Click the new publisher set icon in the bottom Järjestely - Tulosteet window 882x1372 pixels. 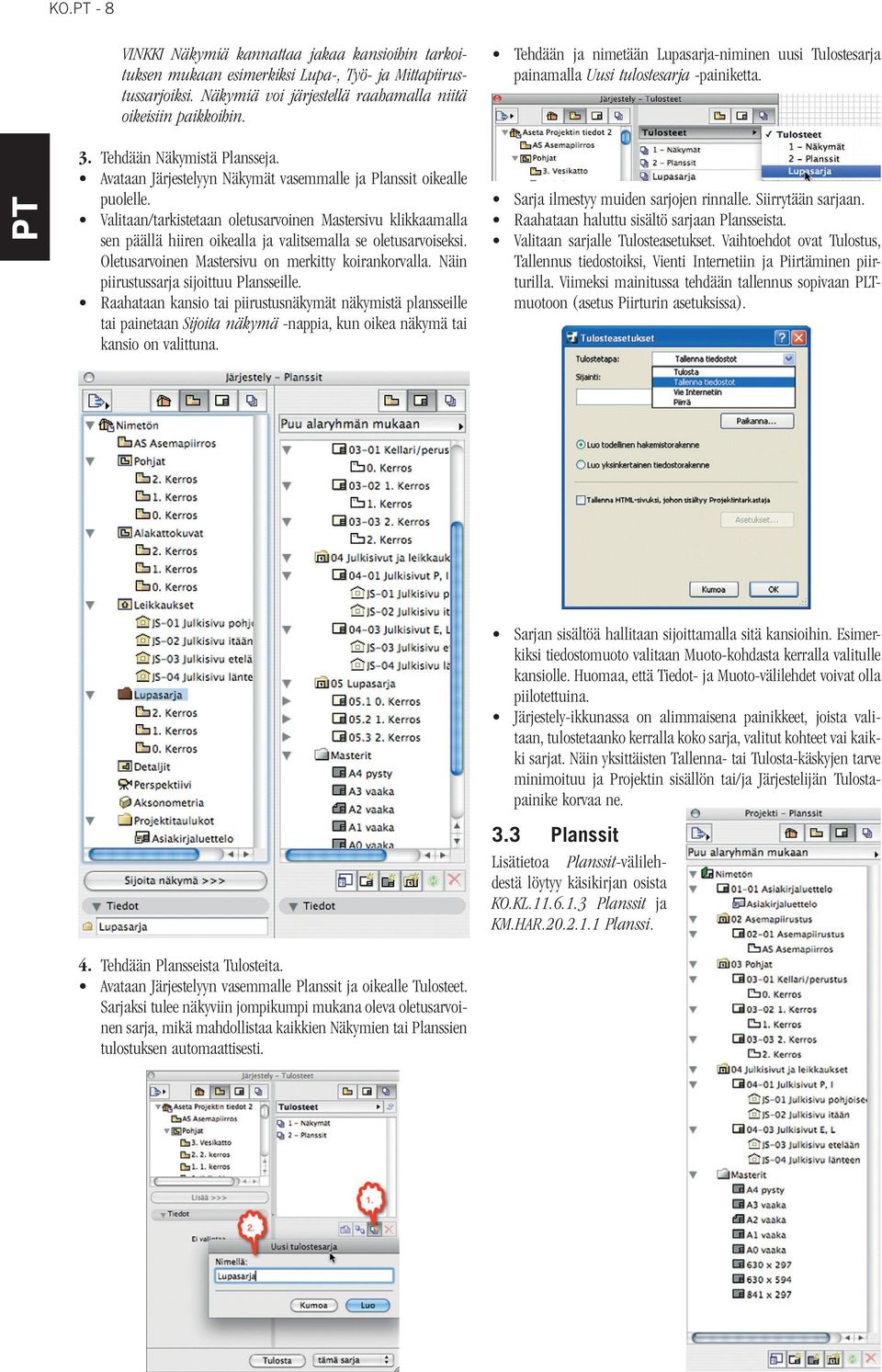[374, 1229]
